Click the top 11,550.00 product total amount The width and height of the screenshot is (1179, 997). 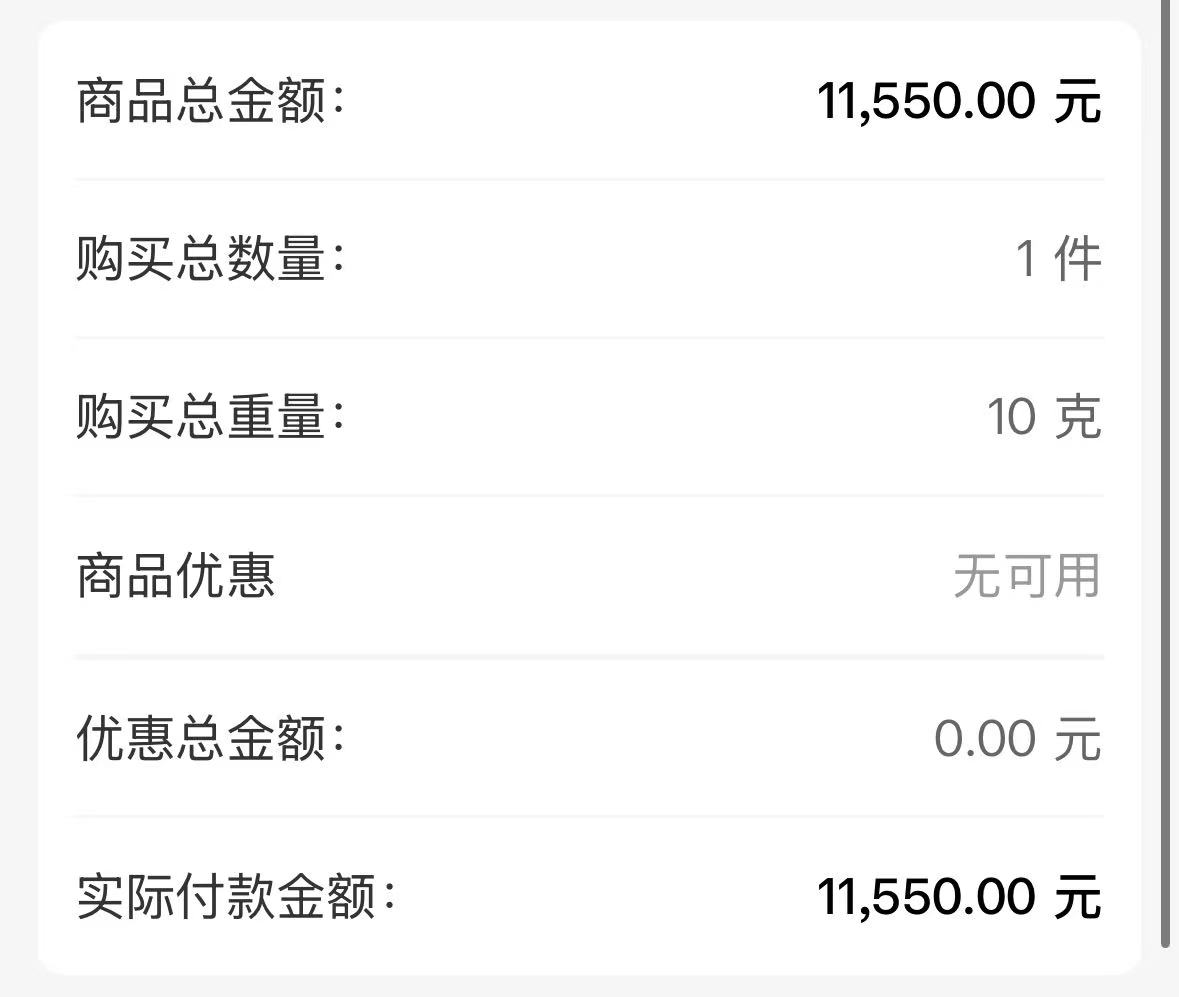coord(925,102)
